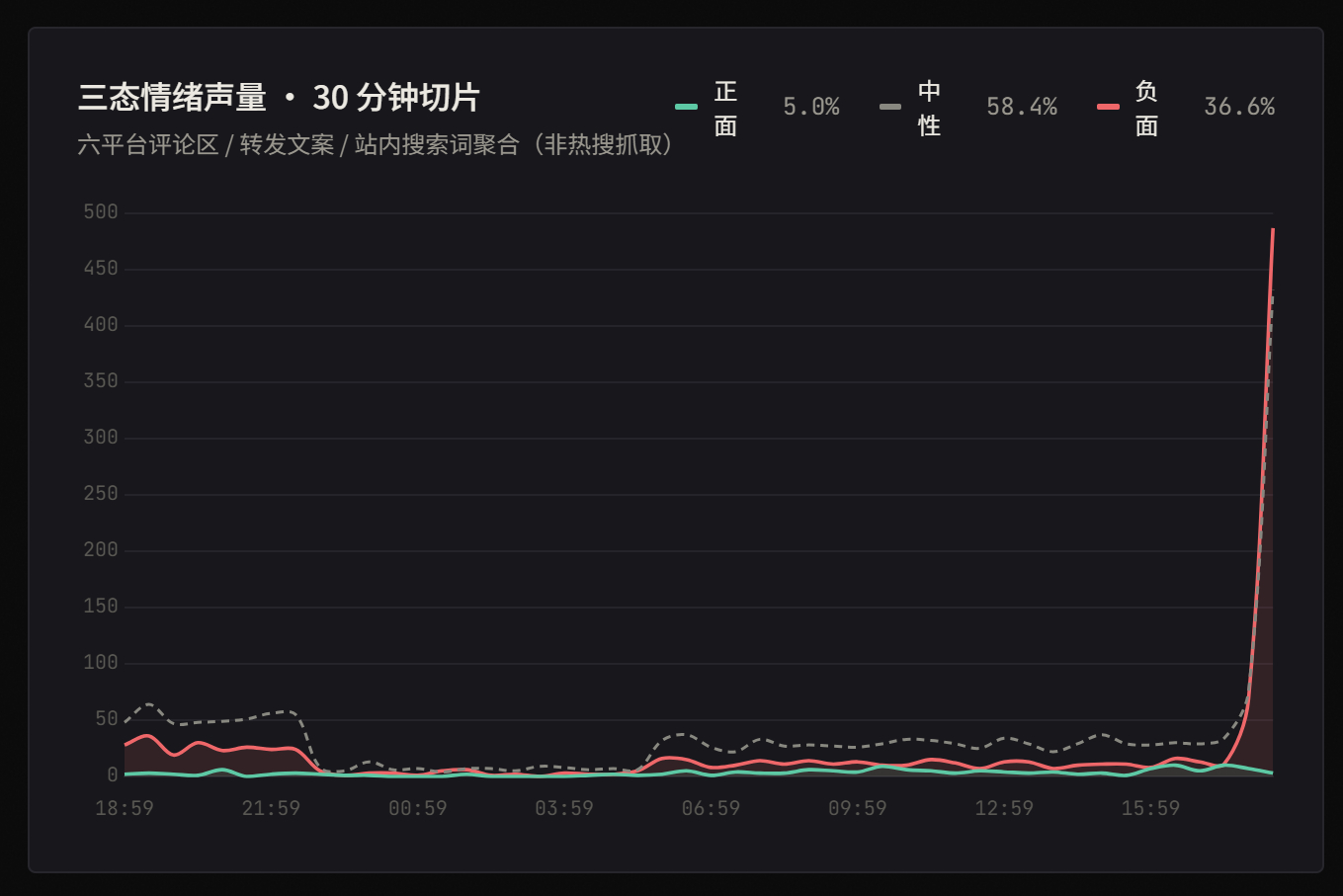Click the gray 中性 legend swatch
The image size is (1343, 896).
[x=890, y=107]
